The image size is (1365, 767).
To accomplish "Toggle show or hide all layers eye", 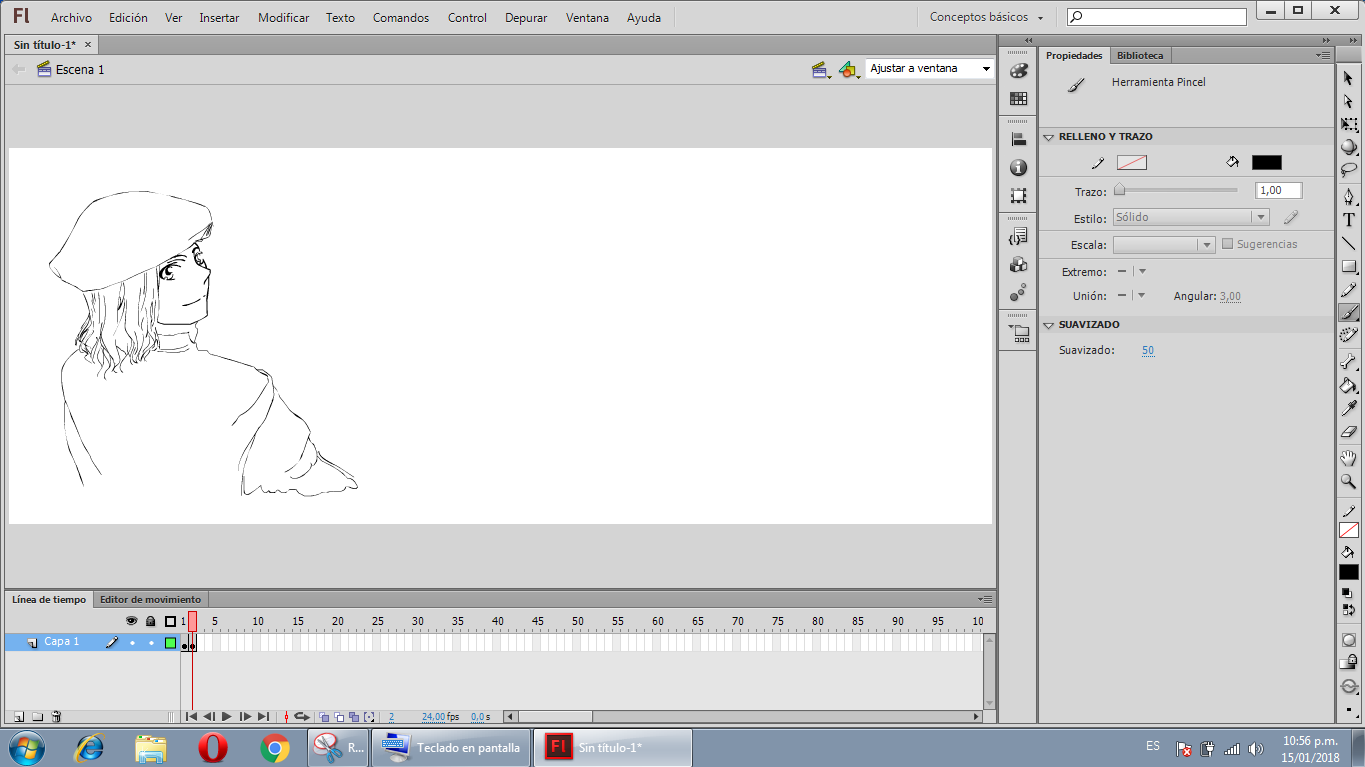I will pos(131,621).
